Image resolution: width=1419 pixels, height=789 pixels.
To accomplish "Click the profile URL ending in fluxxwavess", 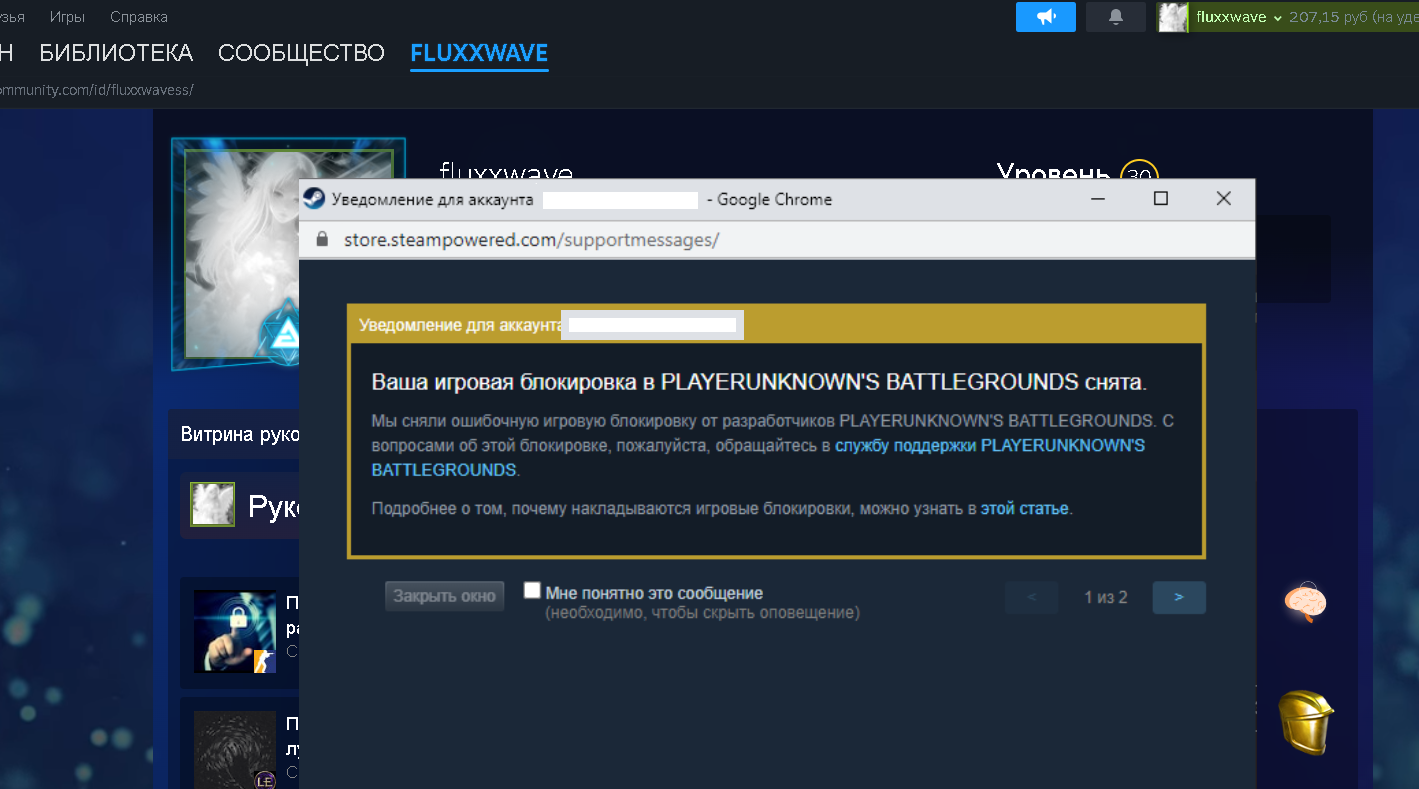I will pos(96,90).
